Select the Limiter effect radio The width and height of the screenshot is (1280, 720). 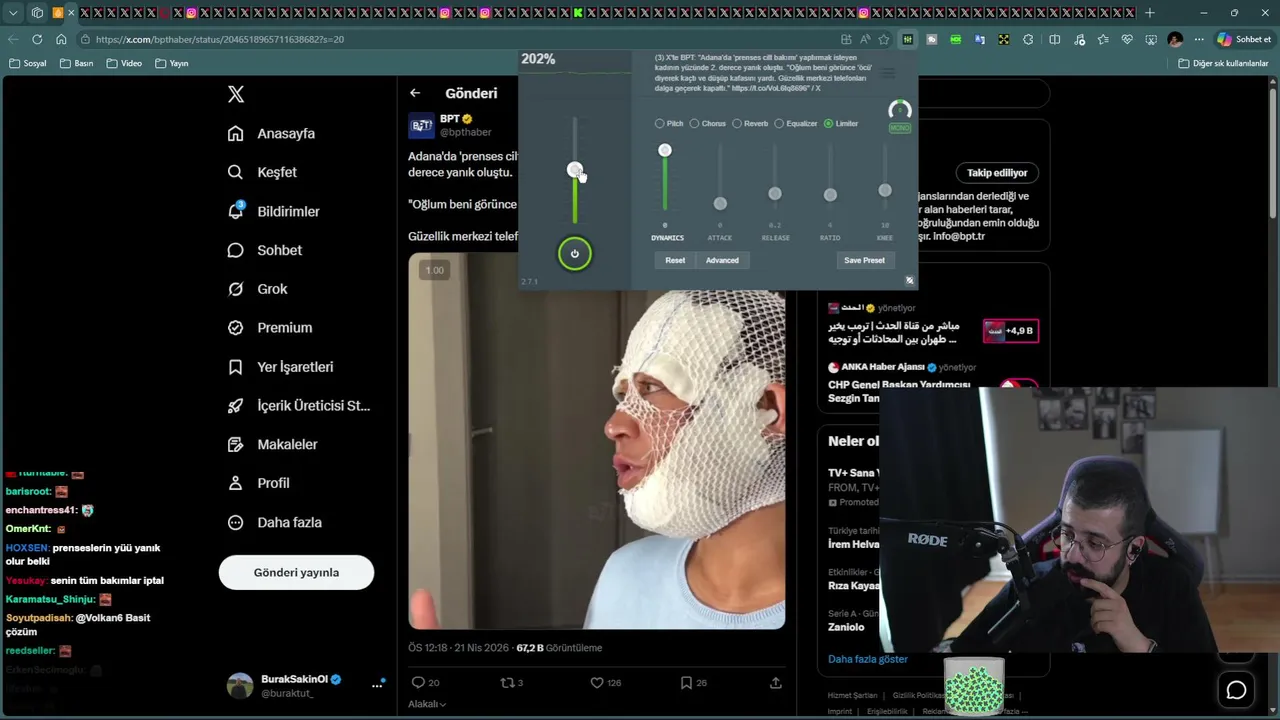click(828, 123)
